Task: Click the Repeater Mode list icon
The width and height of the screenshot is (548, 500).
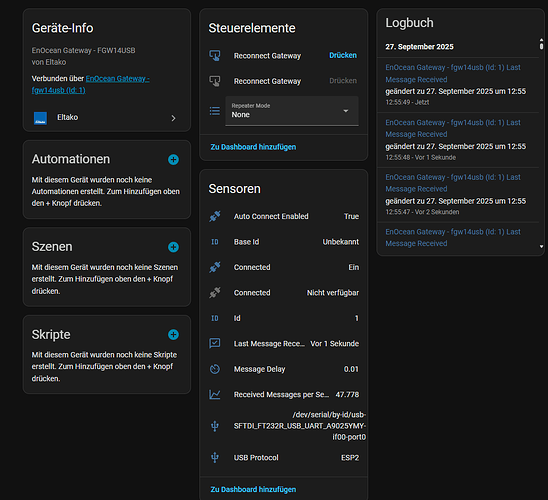Action: [215, 111]
